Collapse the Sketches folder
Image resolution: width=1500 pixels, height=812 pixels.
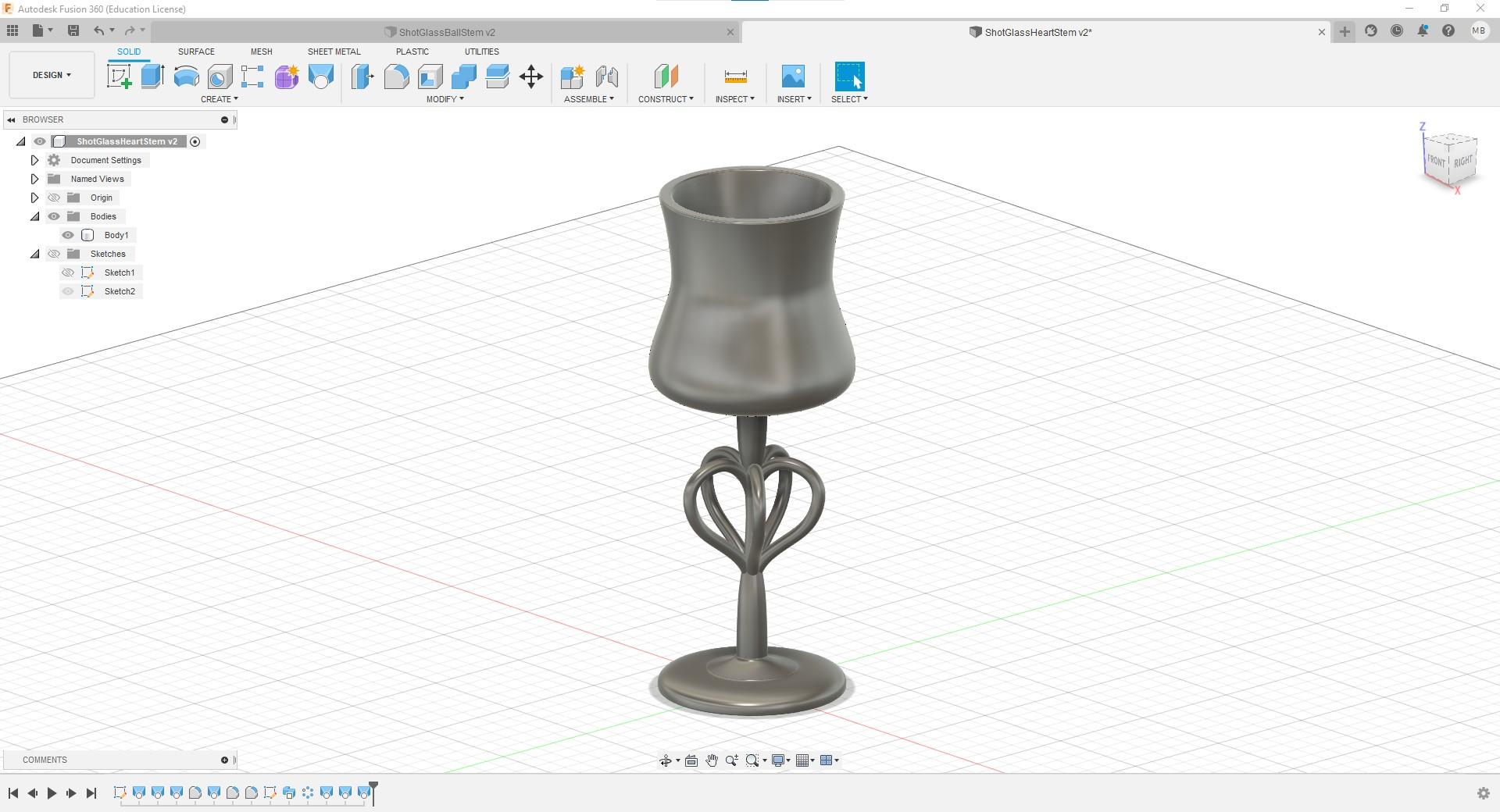[x=34, y=254]
